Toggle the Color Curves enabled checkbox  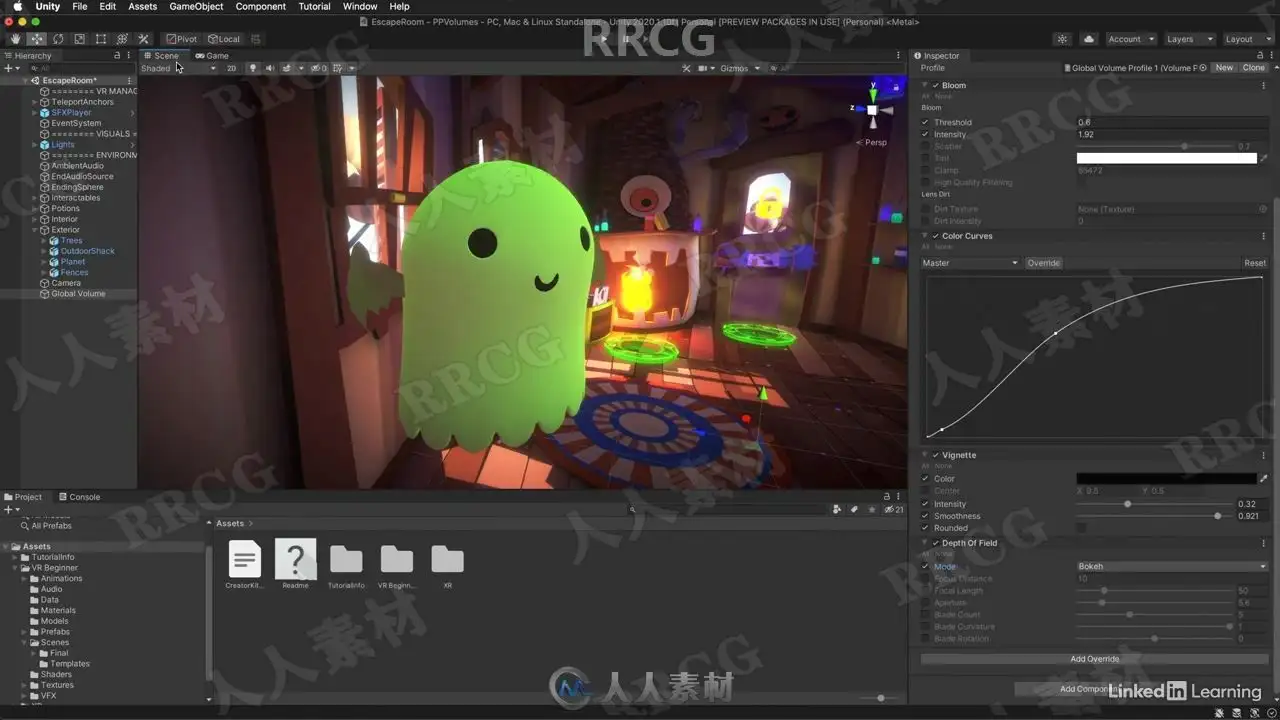[936, 237]
